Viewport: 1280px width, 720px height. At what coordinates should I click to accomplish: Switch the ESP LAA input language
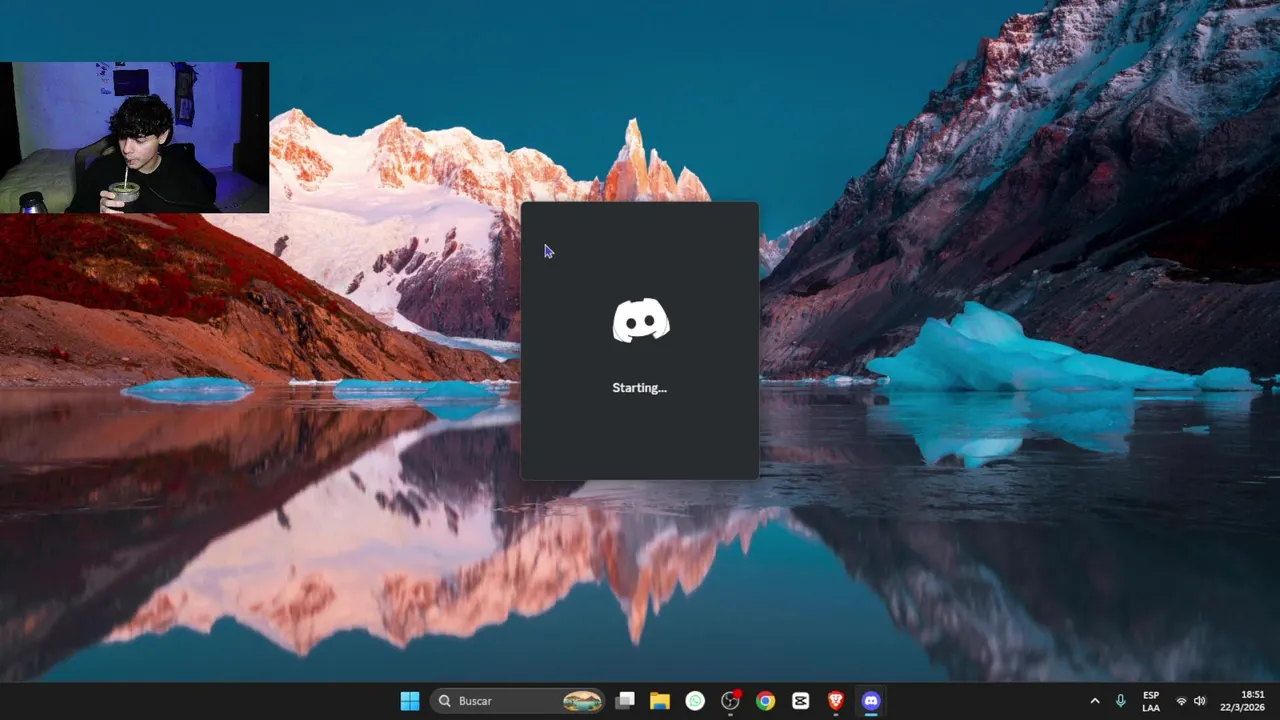(x=1151, y=701)
